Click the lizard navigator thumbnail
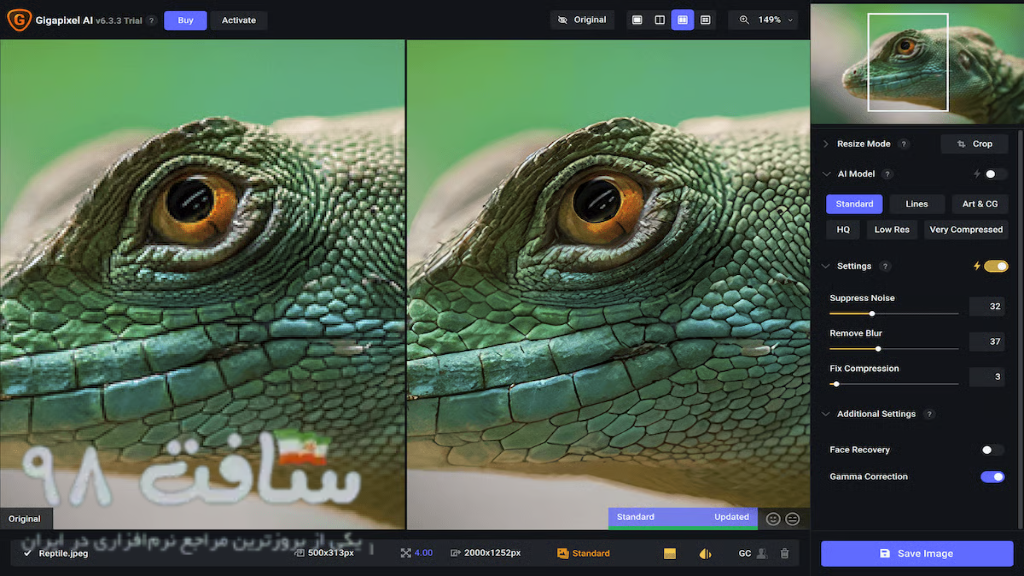The height and width of the screenshot is (576, 1024). point(917,63)
